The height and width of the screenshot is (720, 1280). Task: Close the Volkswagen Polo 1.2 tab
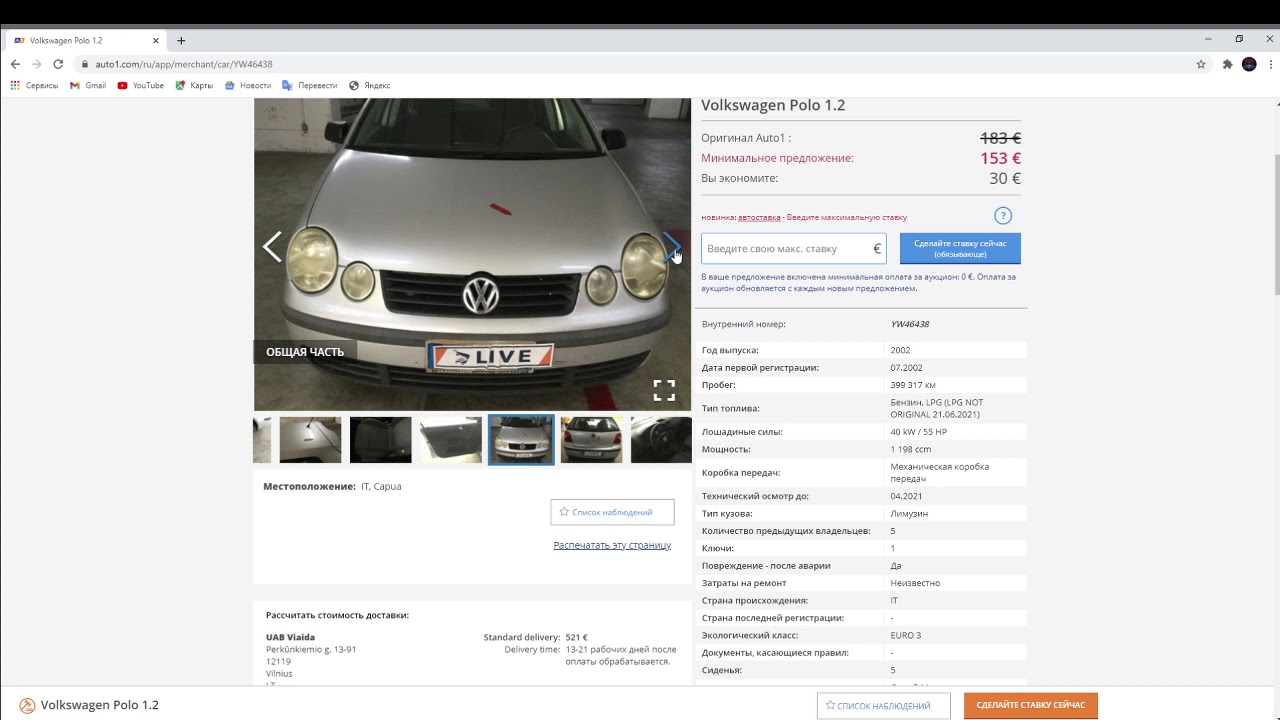[156, 40]
